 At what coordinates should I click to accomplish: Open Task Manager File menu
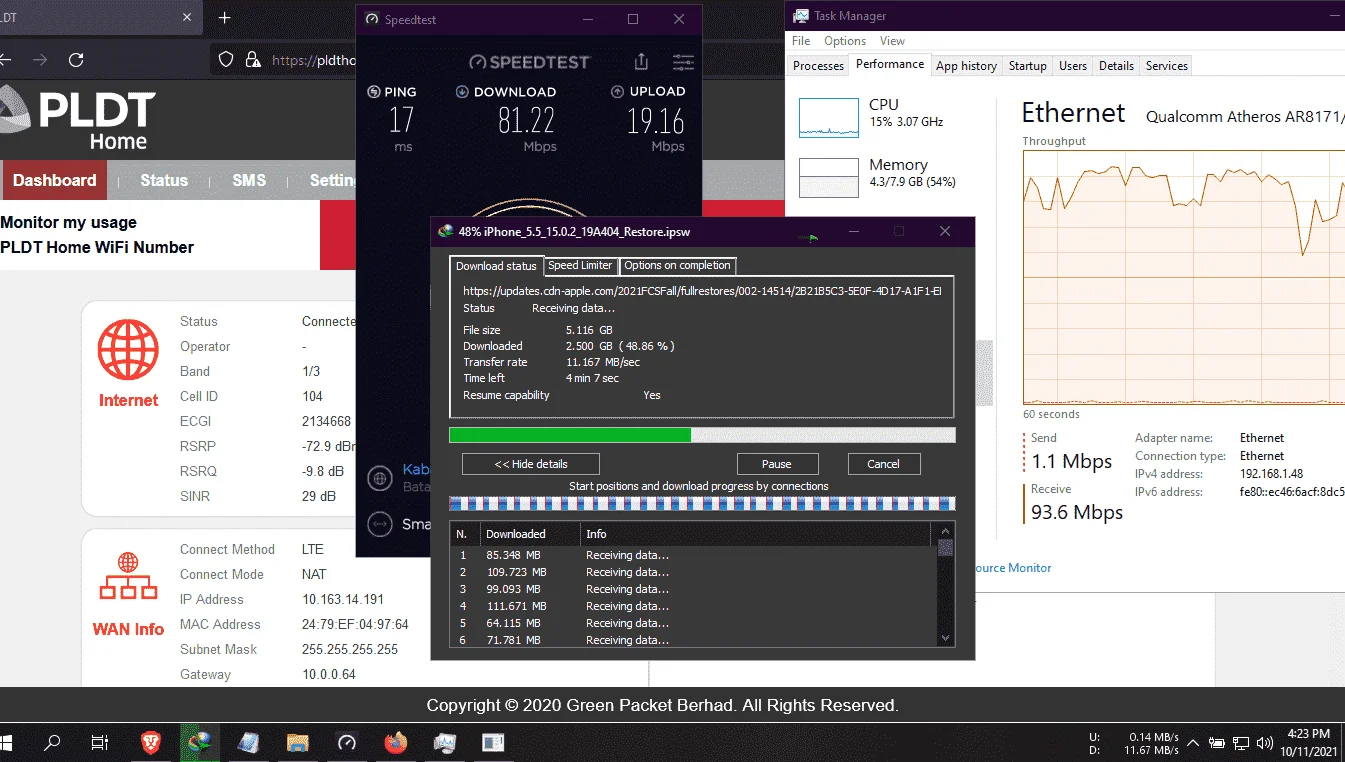point(801,41)
